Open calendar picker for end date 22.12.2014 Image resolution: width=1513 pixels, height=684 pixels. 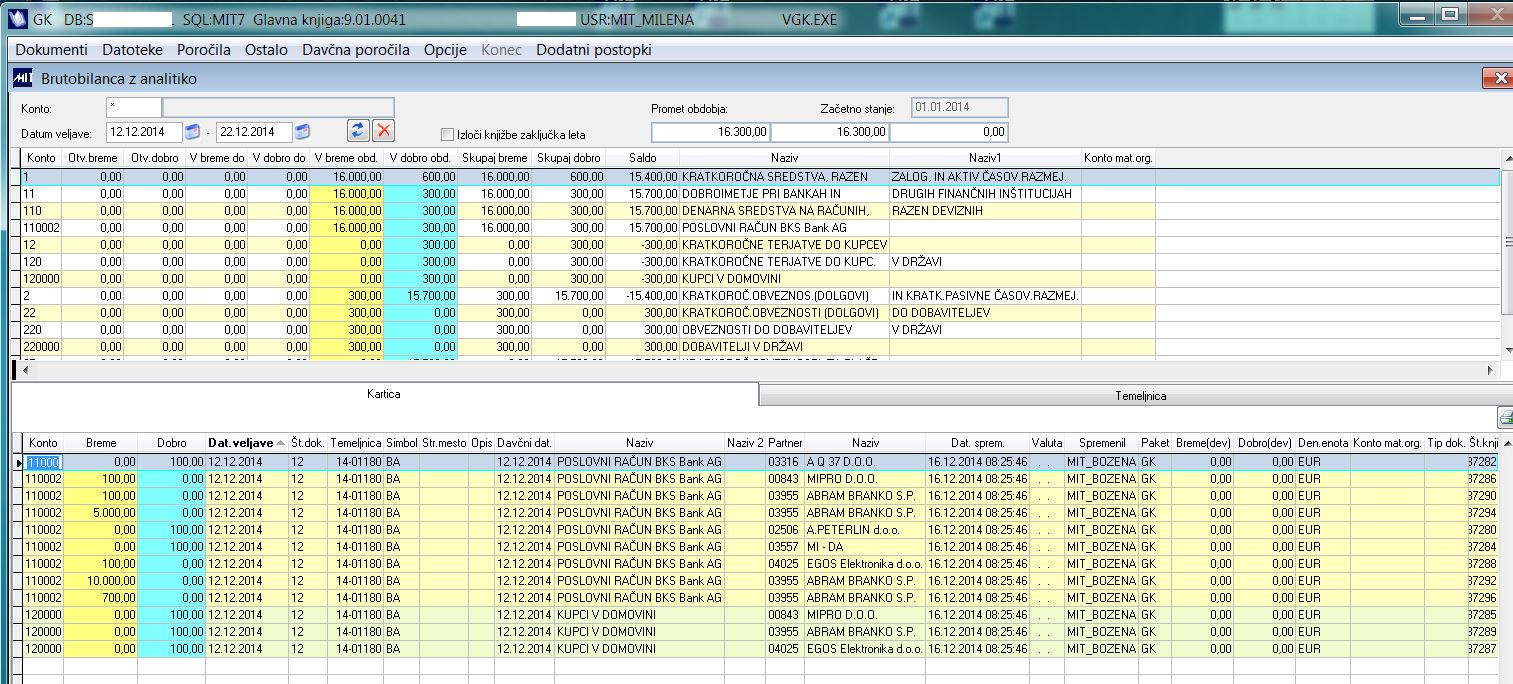(302, 132)
